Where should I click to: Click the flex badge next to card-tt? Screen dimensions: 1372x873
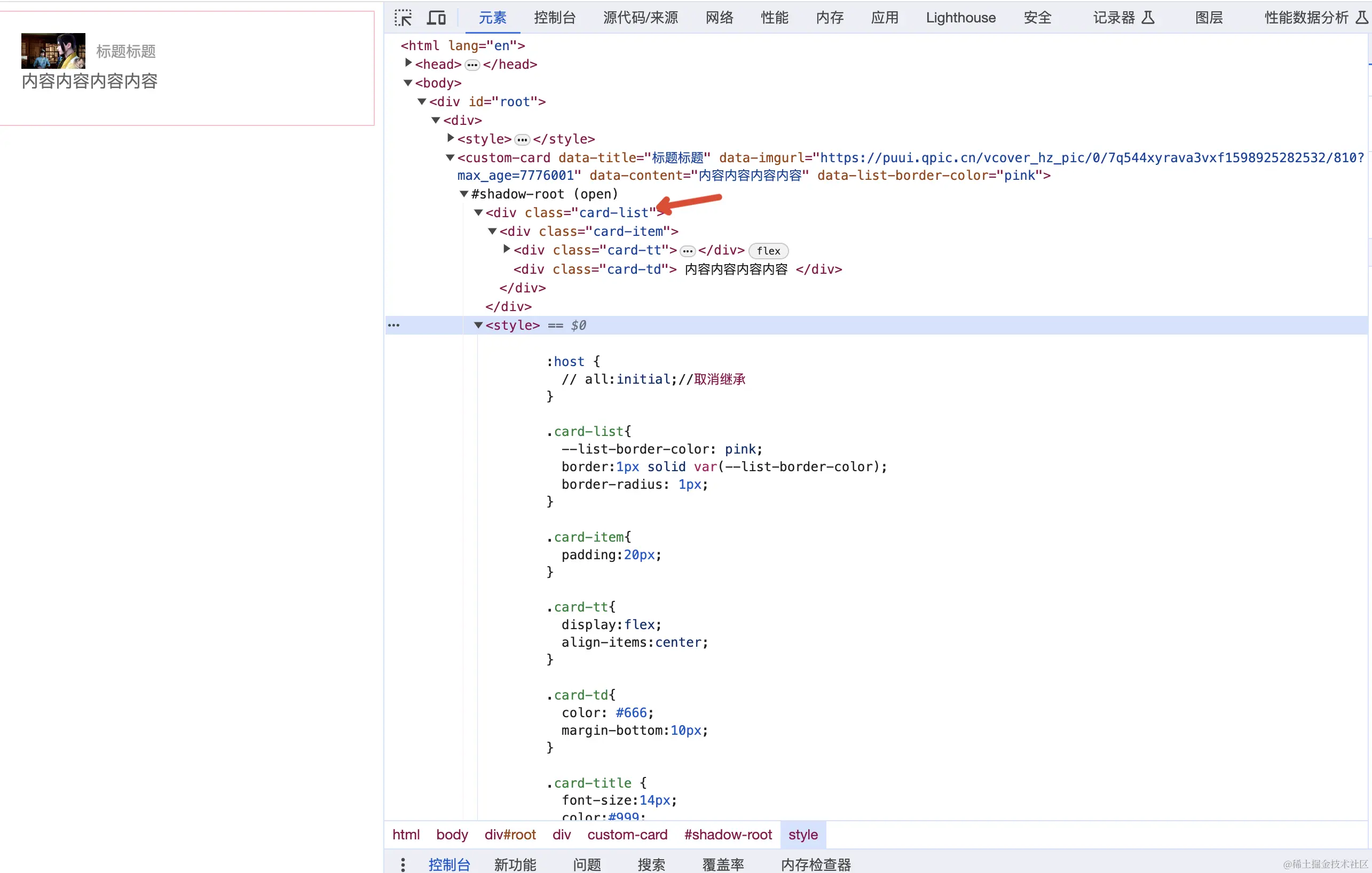coord(768,251)
